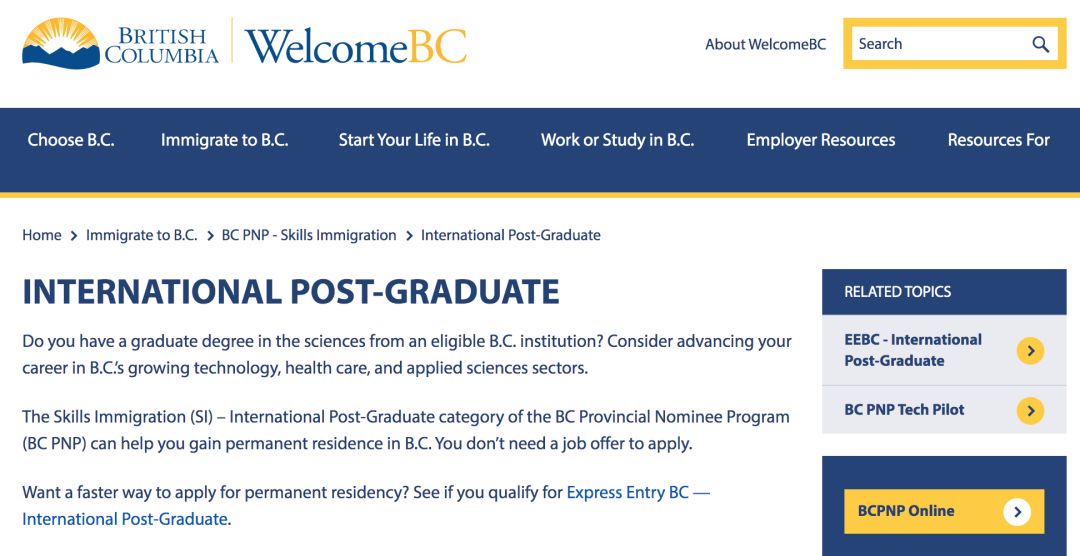Click the British Columbia sun logo
The image size is (1080, 556).
coord(62,42)
